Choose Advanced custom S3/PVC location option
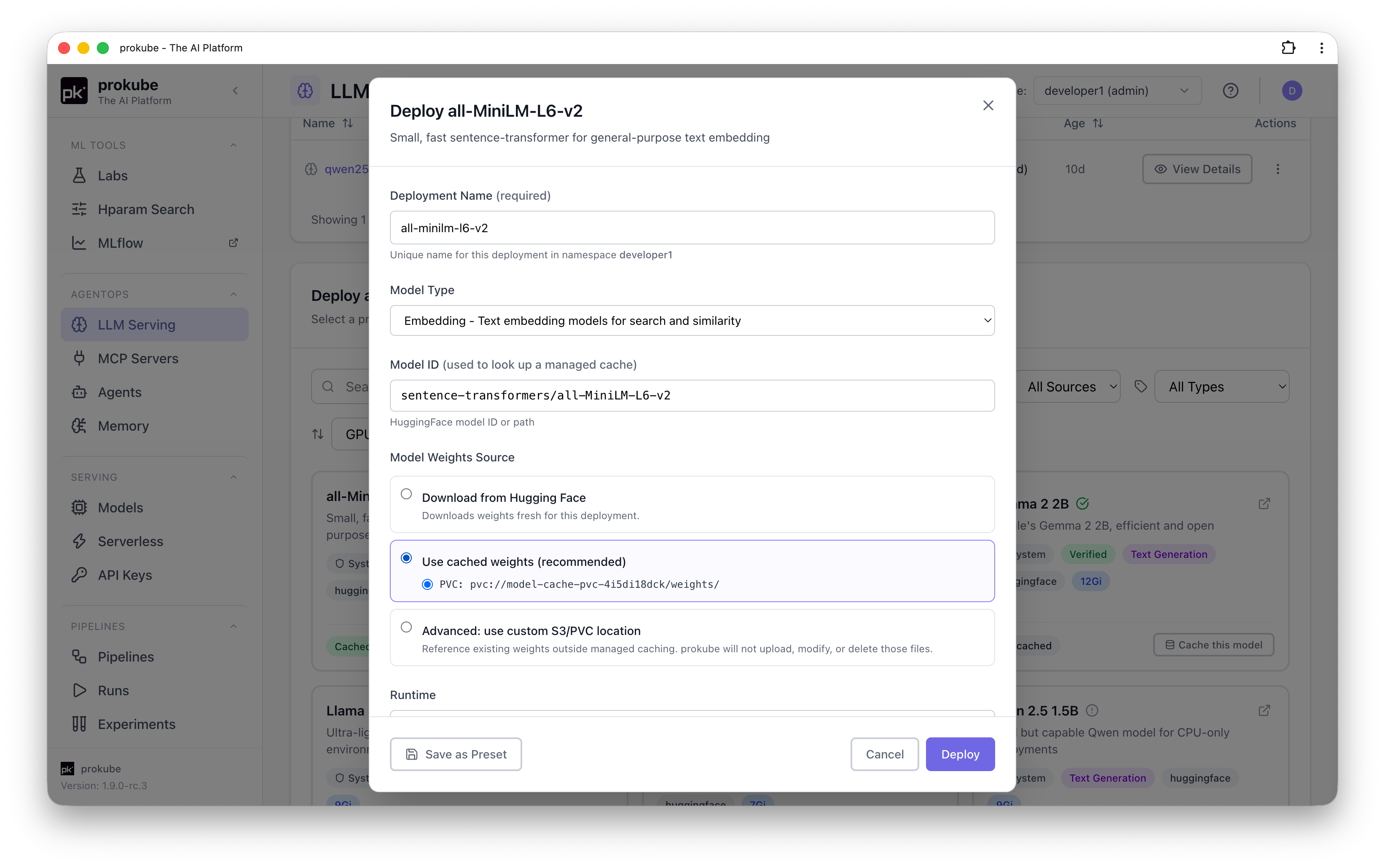This screenshot has height=868, width=1385. click(x=406, y=627)
